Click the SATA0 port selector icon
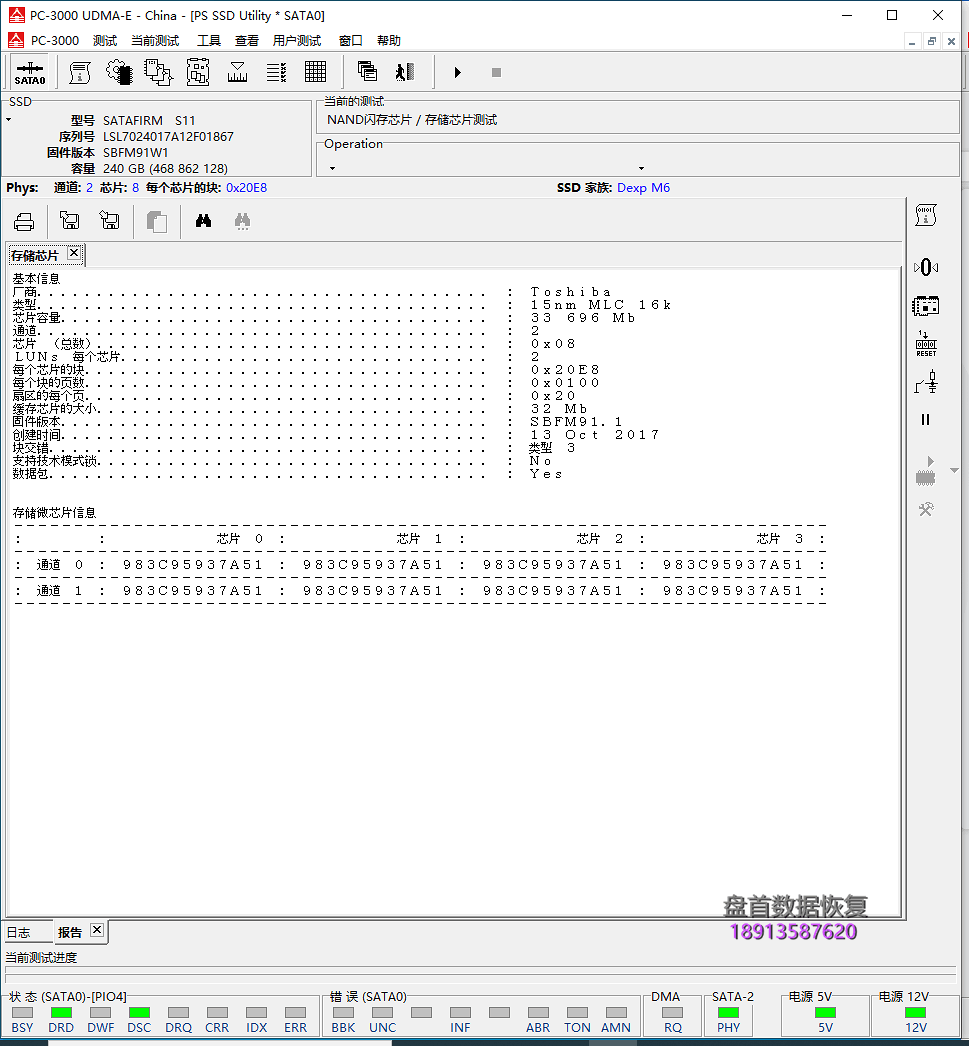This screenshot has height=1046, width=969. coord(30,72)
